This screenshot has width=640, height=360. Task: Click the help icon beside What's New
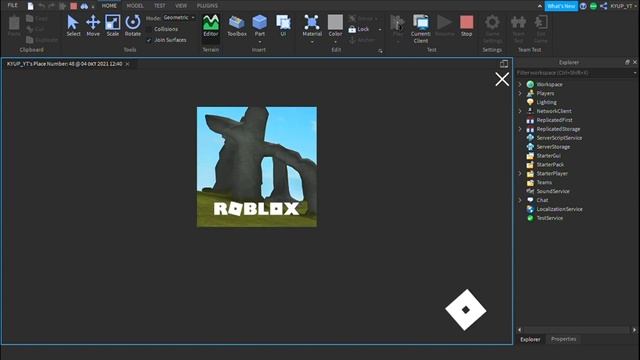coord(583,6)
